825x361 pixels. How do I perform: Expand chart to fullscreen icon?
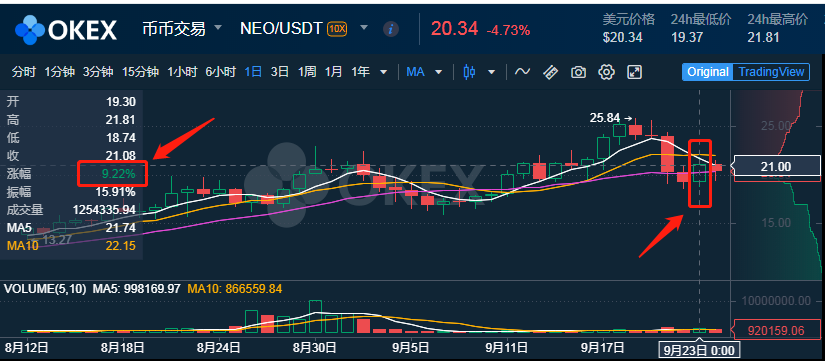pos(635,72)
